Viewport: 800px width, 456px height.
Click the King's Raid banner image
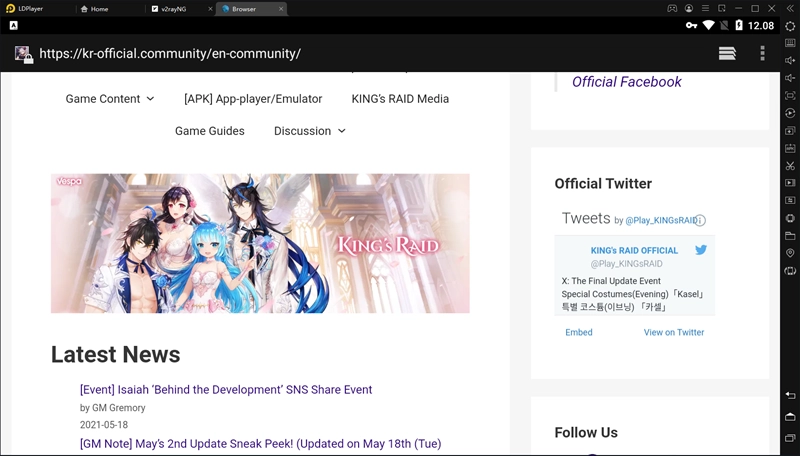(260, 243)
